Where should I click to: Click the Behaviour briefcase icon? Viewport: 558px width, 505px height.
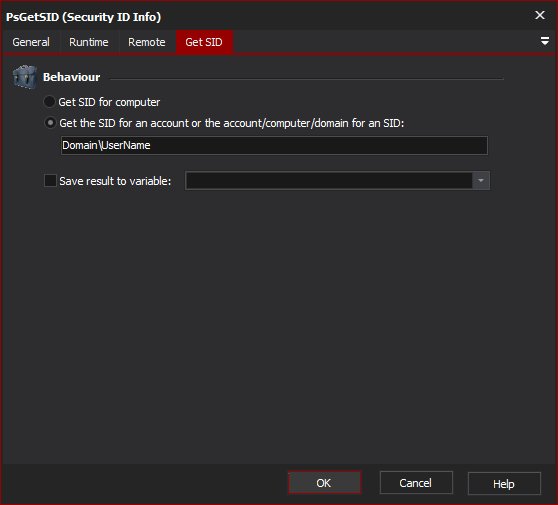click(x=25, y=77)
